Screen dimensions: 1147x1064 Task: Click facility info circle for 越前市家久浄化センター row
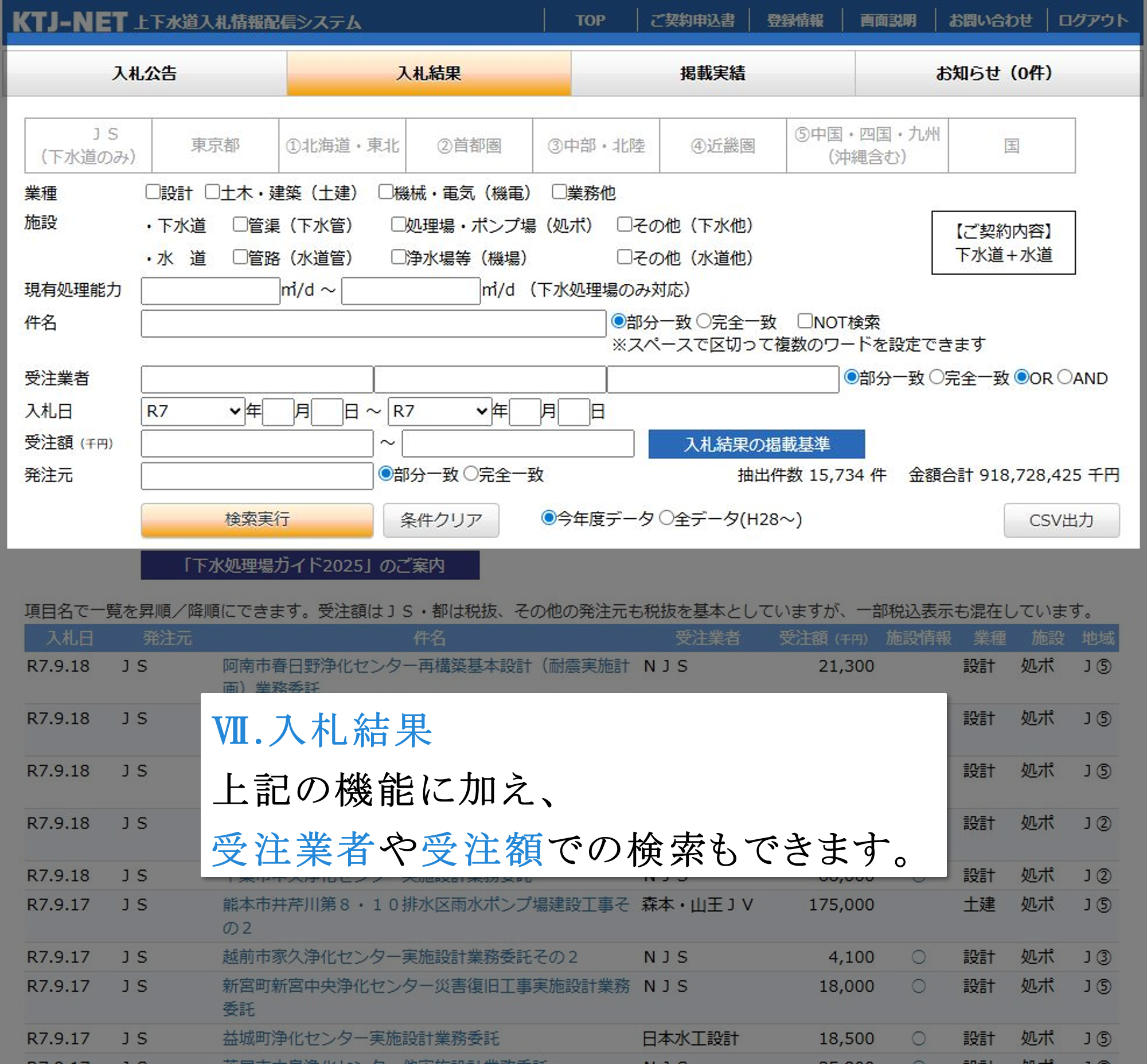(918, 957)
